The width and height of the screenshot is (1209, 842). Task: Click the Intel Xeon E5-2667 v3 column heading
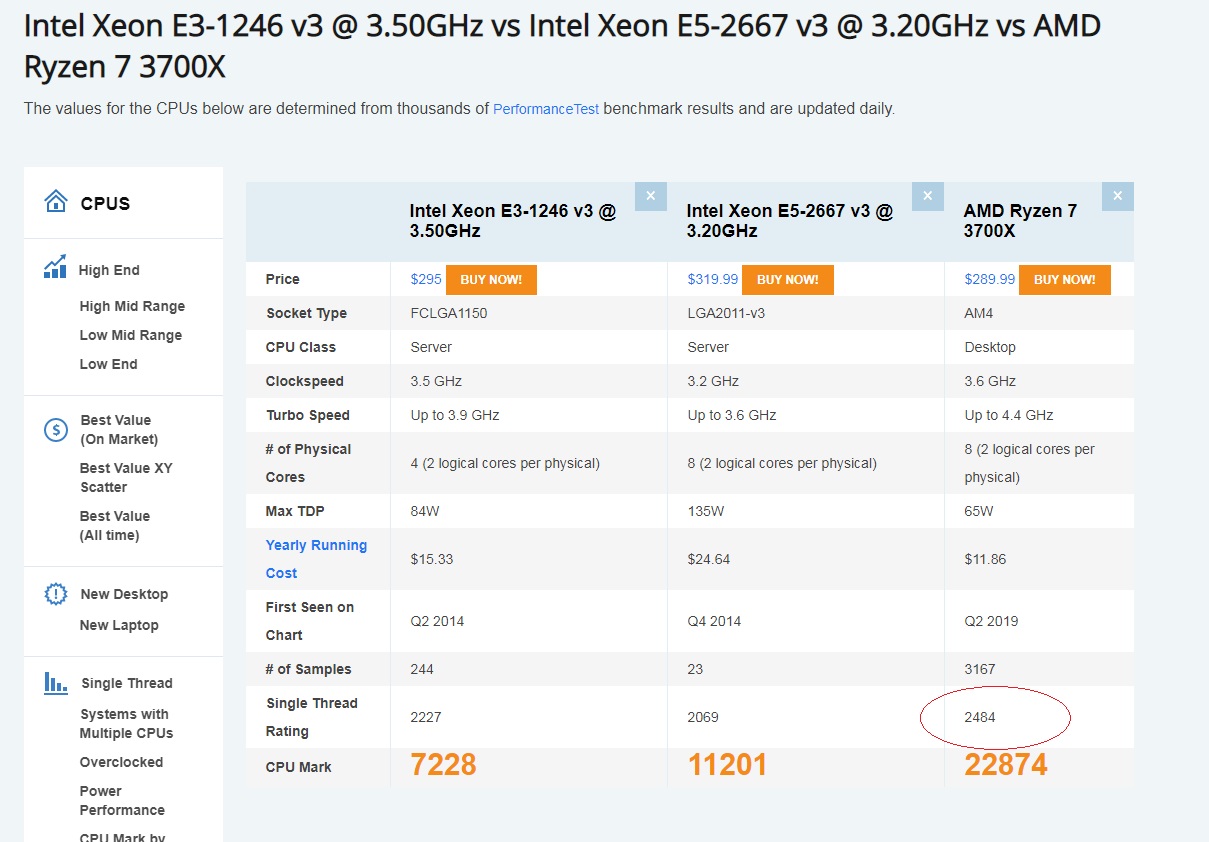pos(790,221)
